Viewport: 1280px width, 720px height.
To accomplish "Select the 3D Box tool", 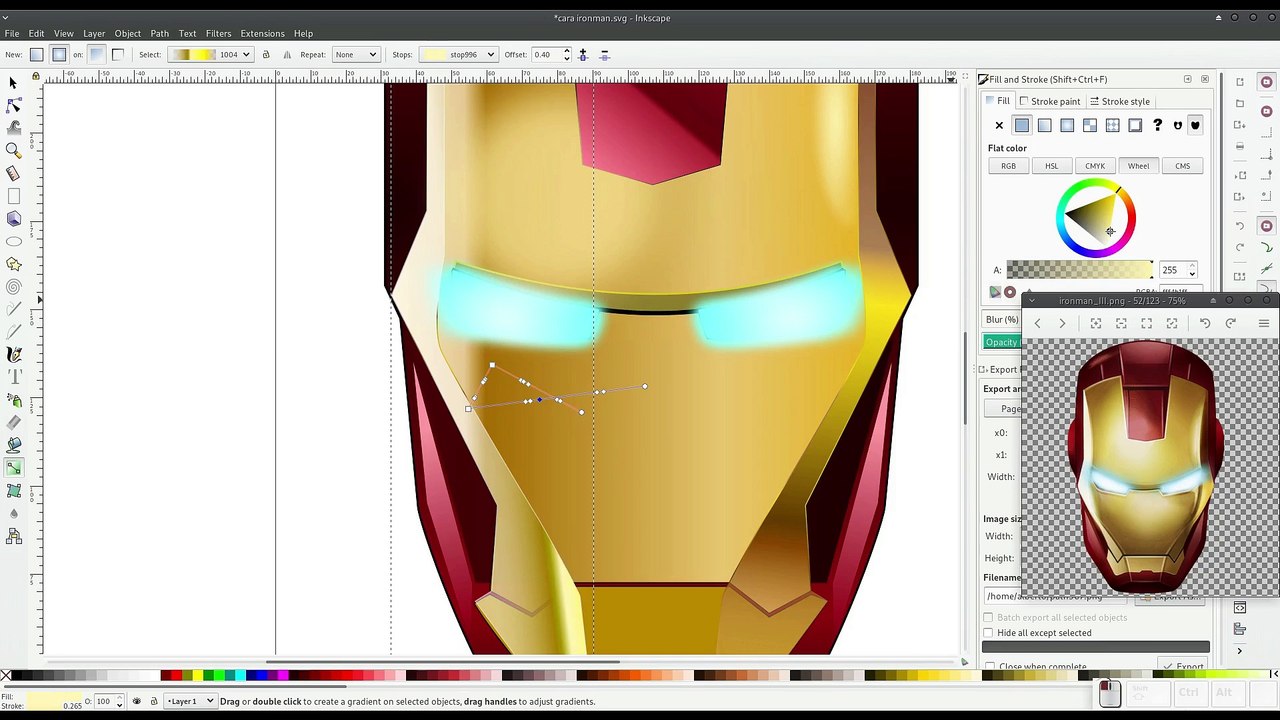I will [x=13, y=219].
